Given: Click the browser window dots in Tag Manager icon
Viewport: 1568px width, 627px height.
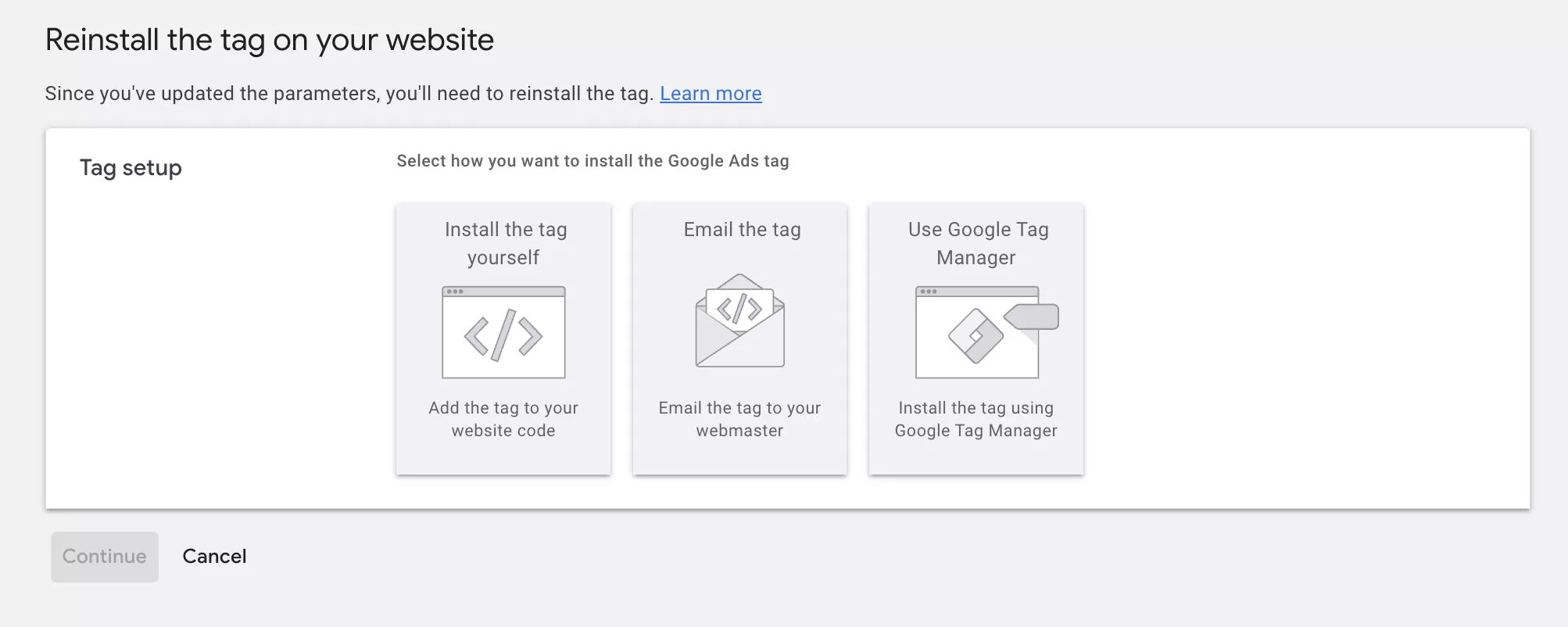Looking at the screenshot, I should point(929,292).
